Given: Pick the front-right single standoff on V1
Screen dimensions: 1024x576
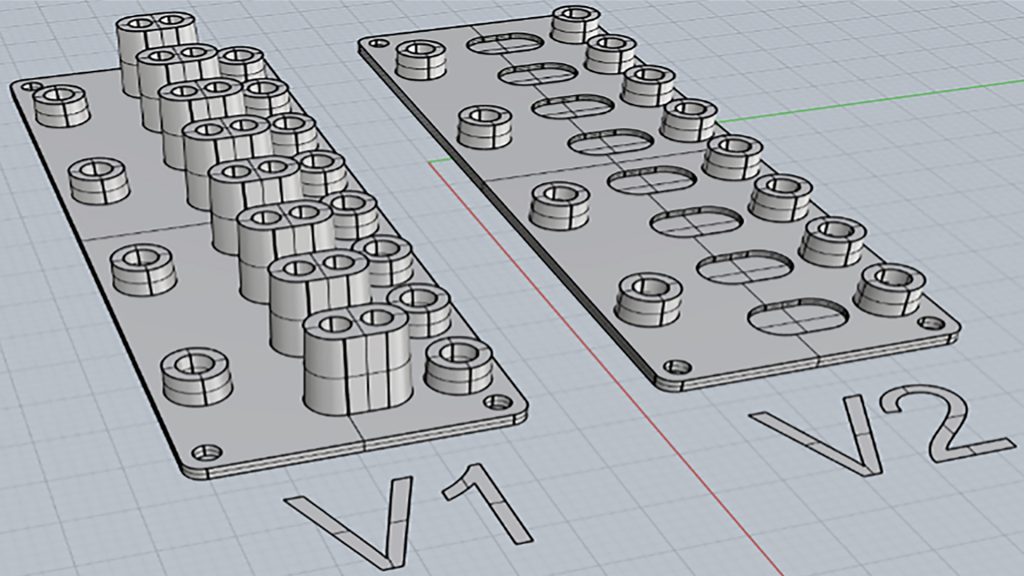Looking at the screenshot, I should pyautogui.click(x=458, y=365).
